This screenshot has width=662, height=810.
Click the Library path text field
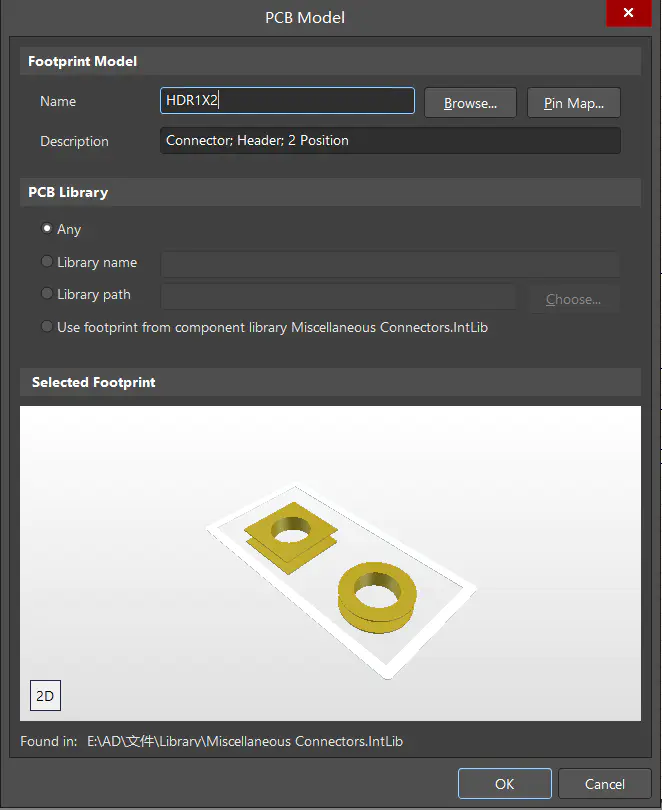point(338,297)
